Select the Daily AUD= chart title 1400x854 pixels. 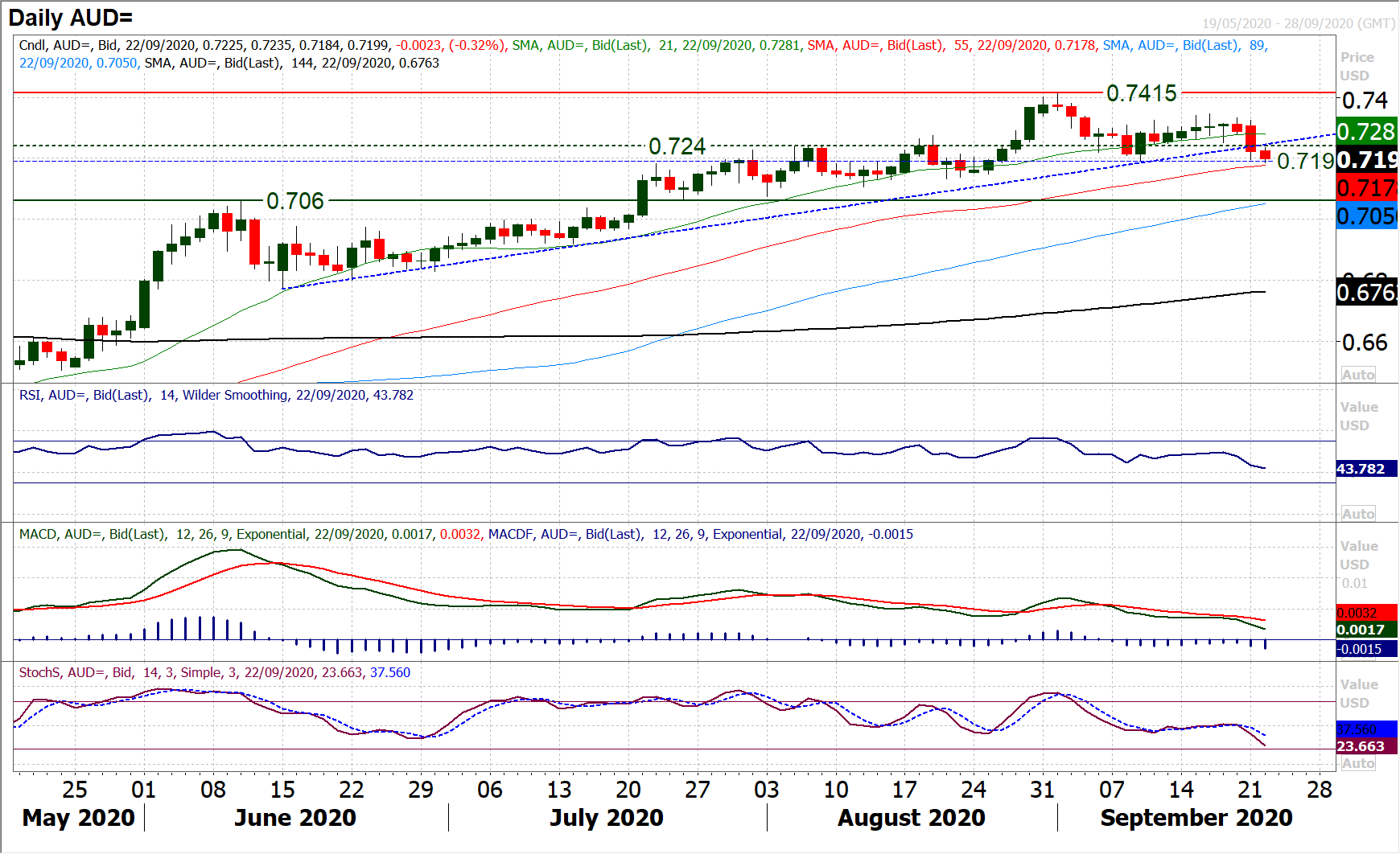click(x=71, y=17)
